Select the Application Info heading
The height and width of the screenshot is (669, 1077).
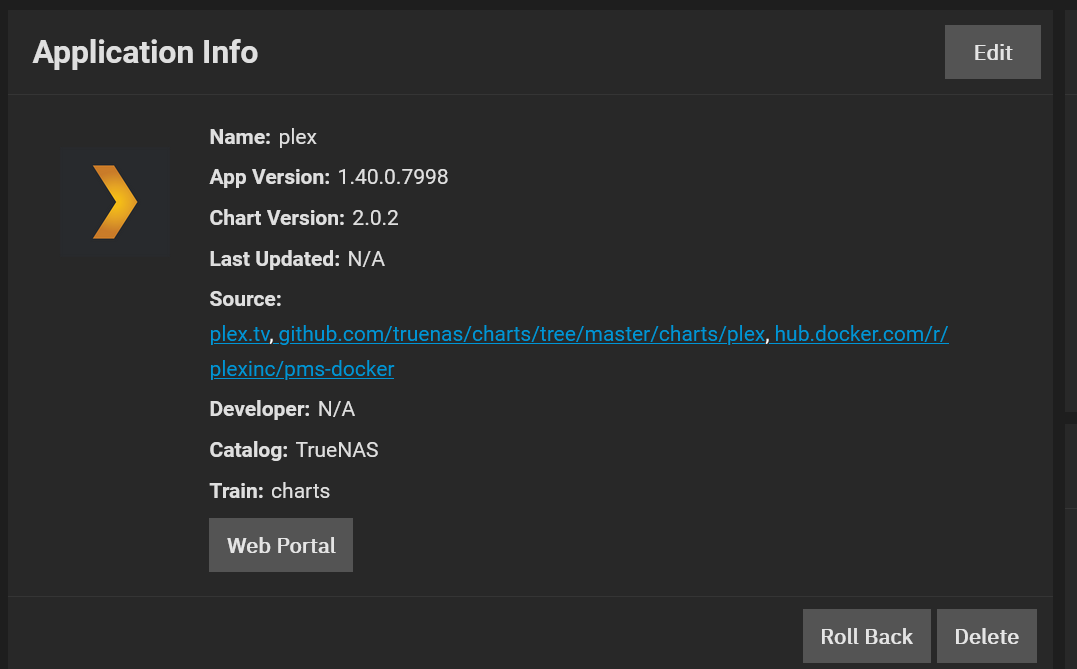[x=146, y=52]
